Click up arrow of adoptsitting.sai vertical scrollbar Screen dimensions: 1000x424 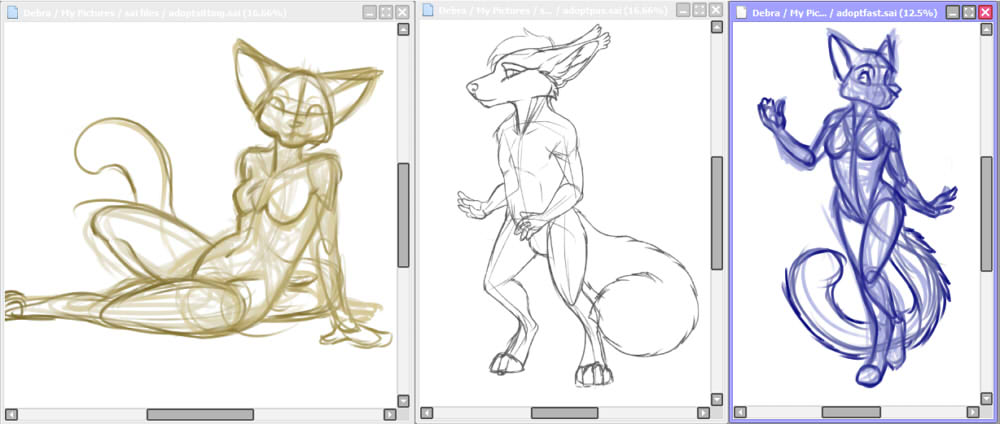click(x=404, y=29)
